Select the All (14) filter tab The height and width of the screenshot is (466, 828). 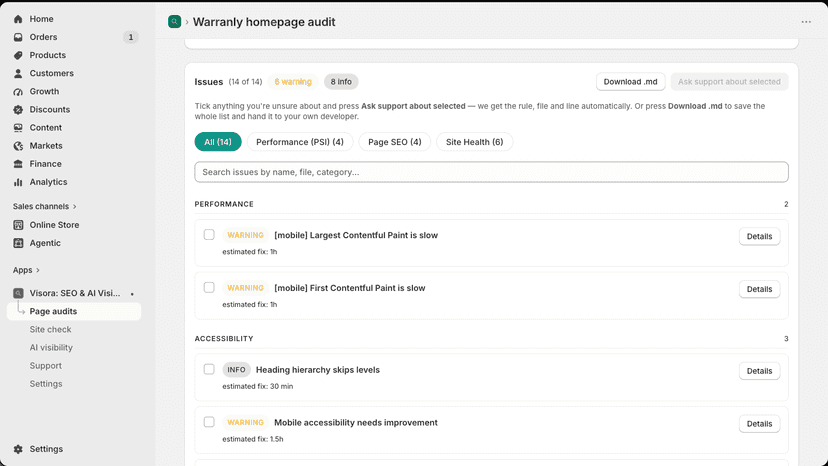[218, 142]
